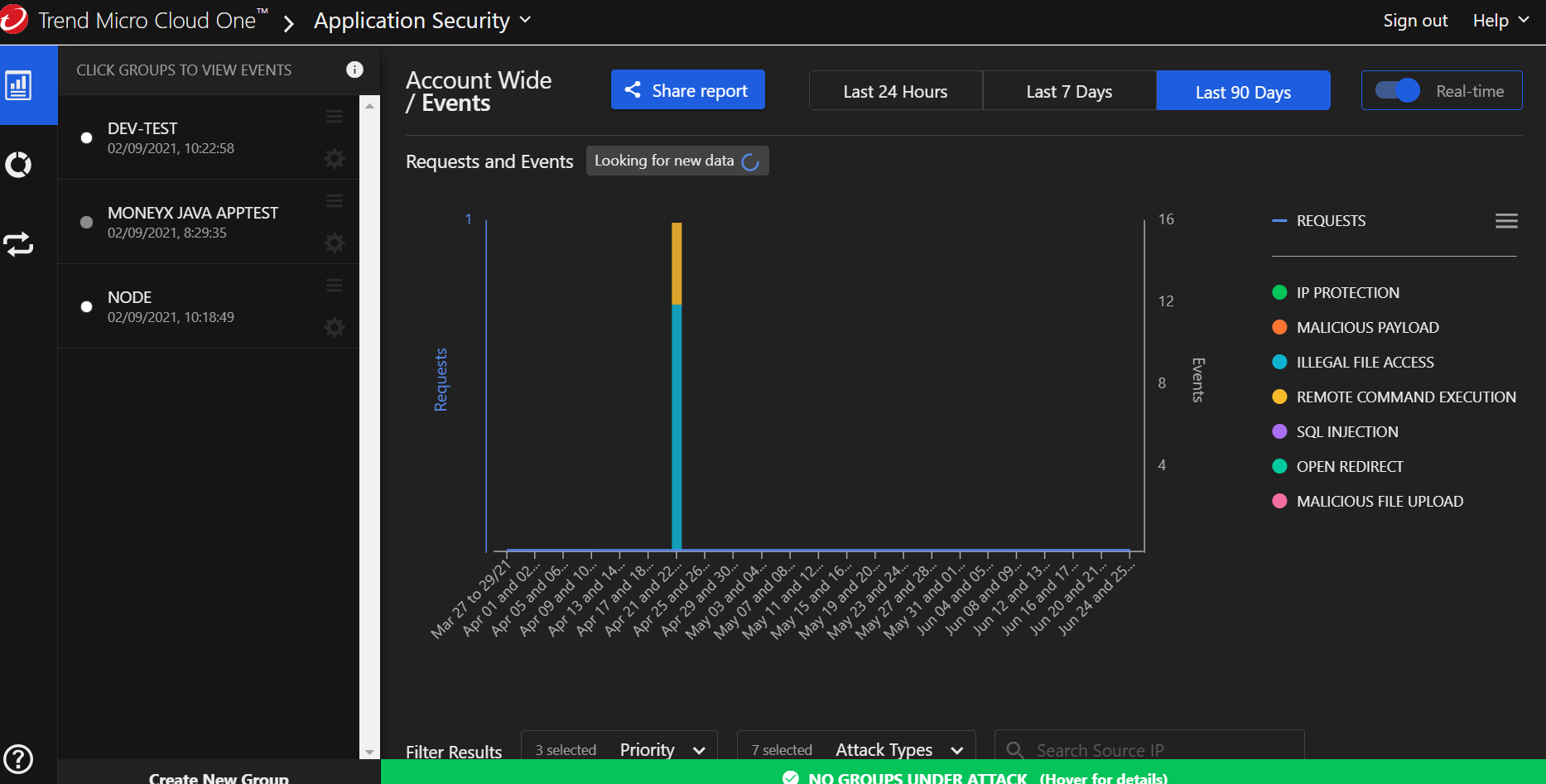Click the Search Source IP field
1546x784 pixels.
(x=1149, y=745)
